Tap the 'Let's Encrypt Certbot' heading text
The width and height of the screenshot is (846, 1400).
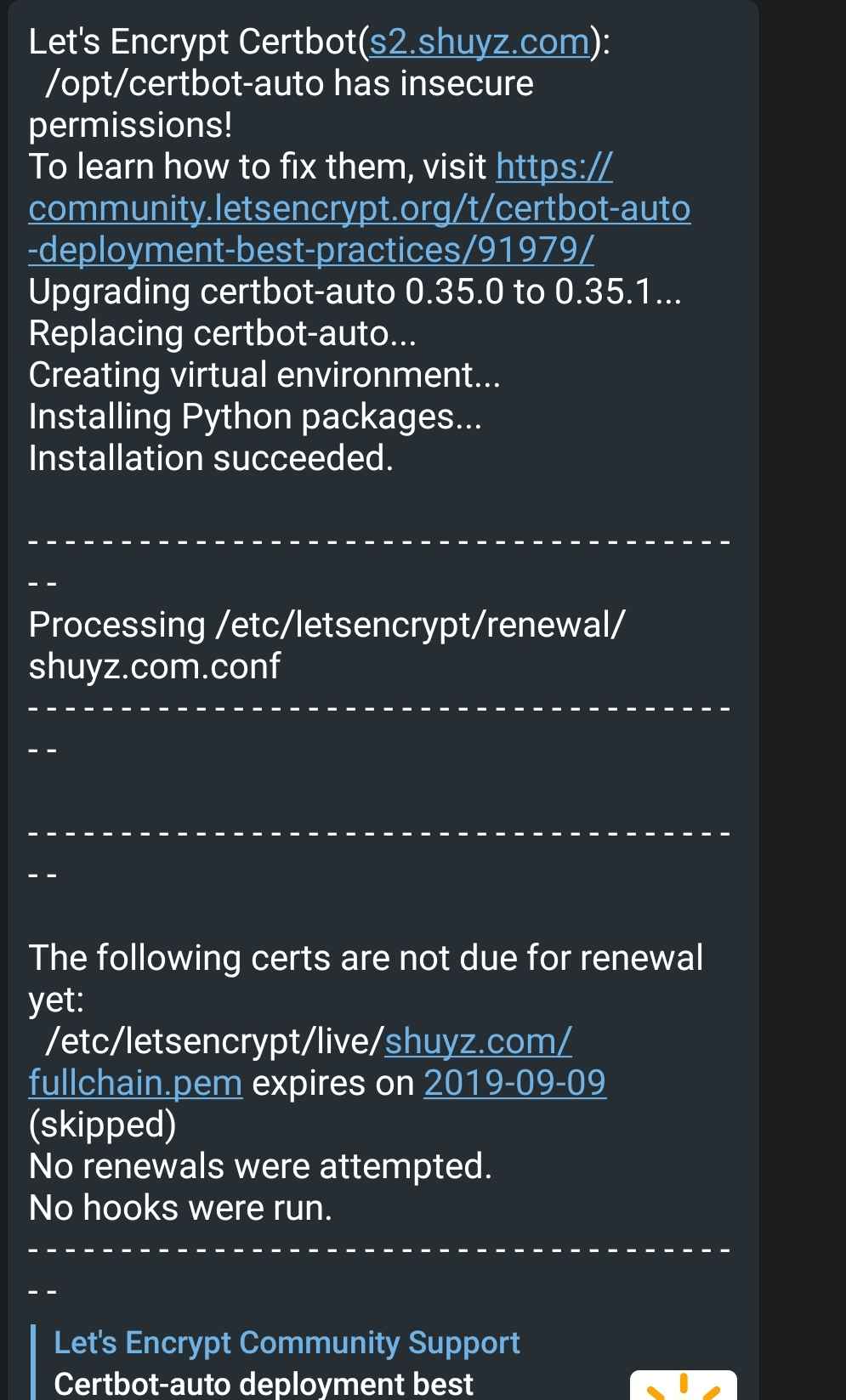[x=193, y=42]
